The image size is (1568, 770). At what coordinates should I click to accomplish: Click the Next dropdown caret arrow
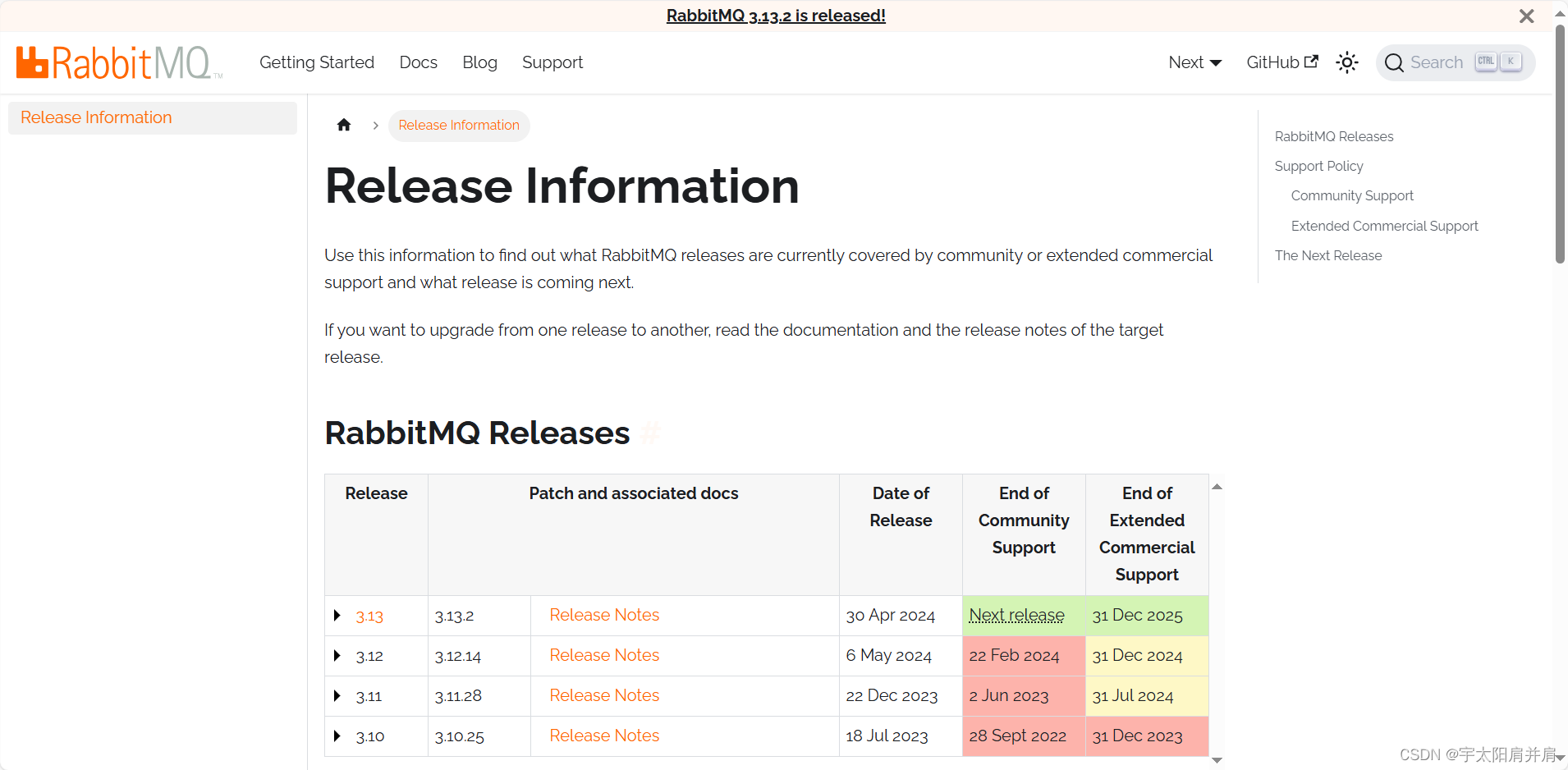[x=1216, y=63]
